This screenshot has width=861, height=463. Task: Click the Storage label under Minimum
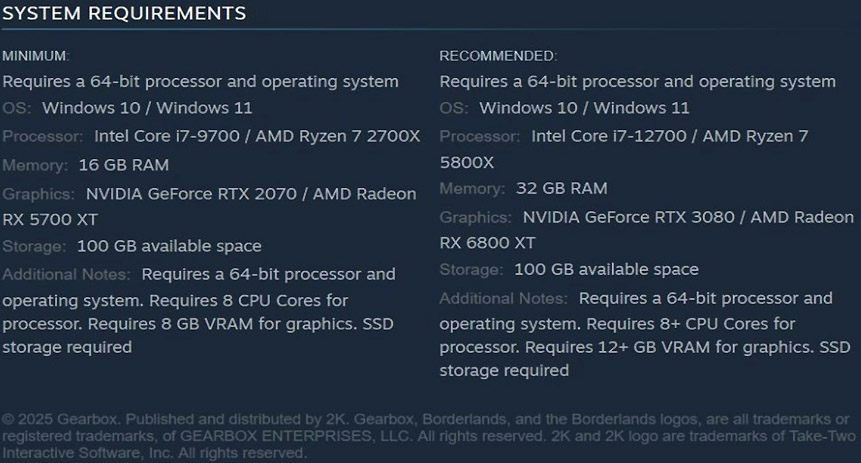pyautogui.click(x=33, y=246)
